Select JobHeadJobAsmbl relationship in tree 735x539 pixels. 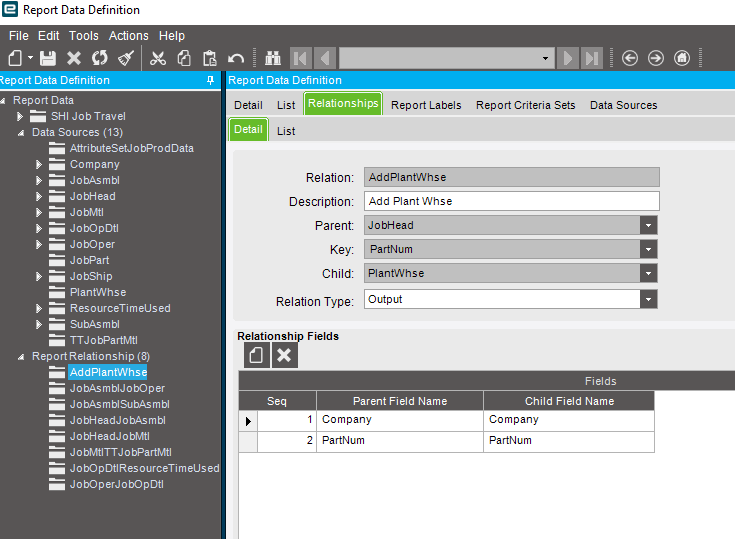point(117,420)
